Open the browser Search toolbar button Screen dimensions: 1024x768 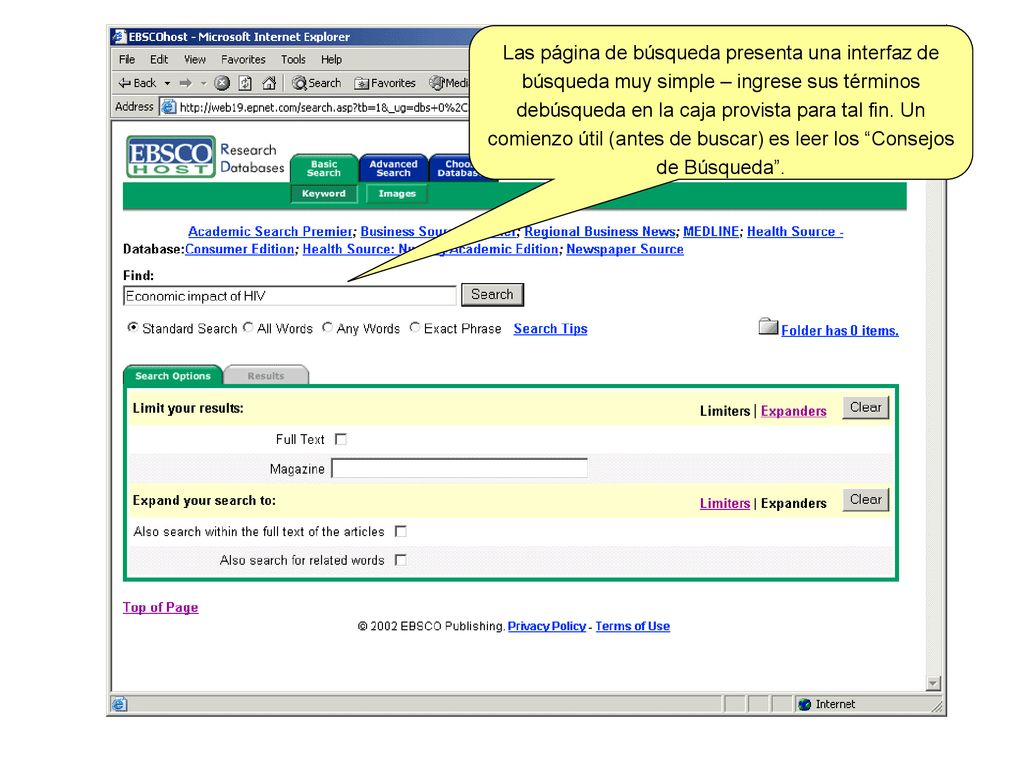[317, 83]
